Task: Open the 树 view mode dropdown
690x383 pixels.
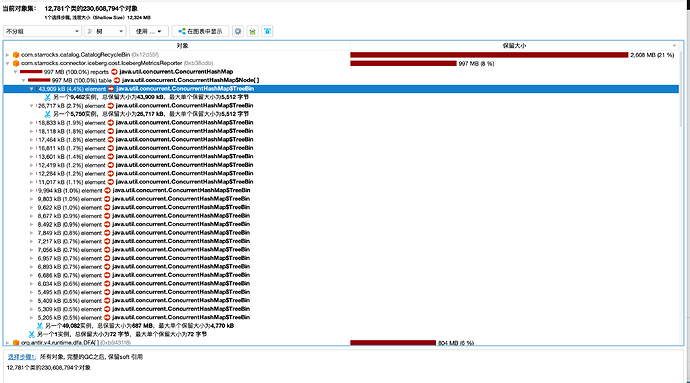Action: [106, 31]
